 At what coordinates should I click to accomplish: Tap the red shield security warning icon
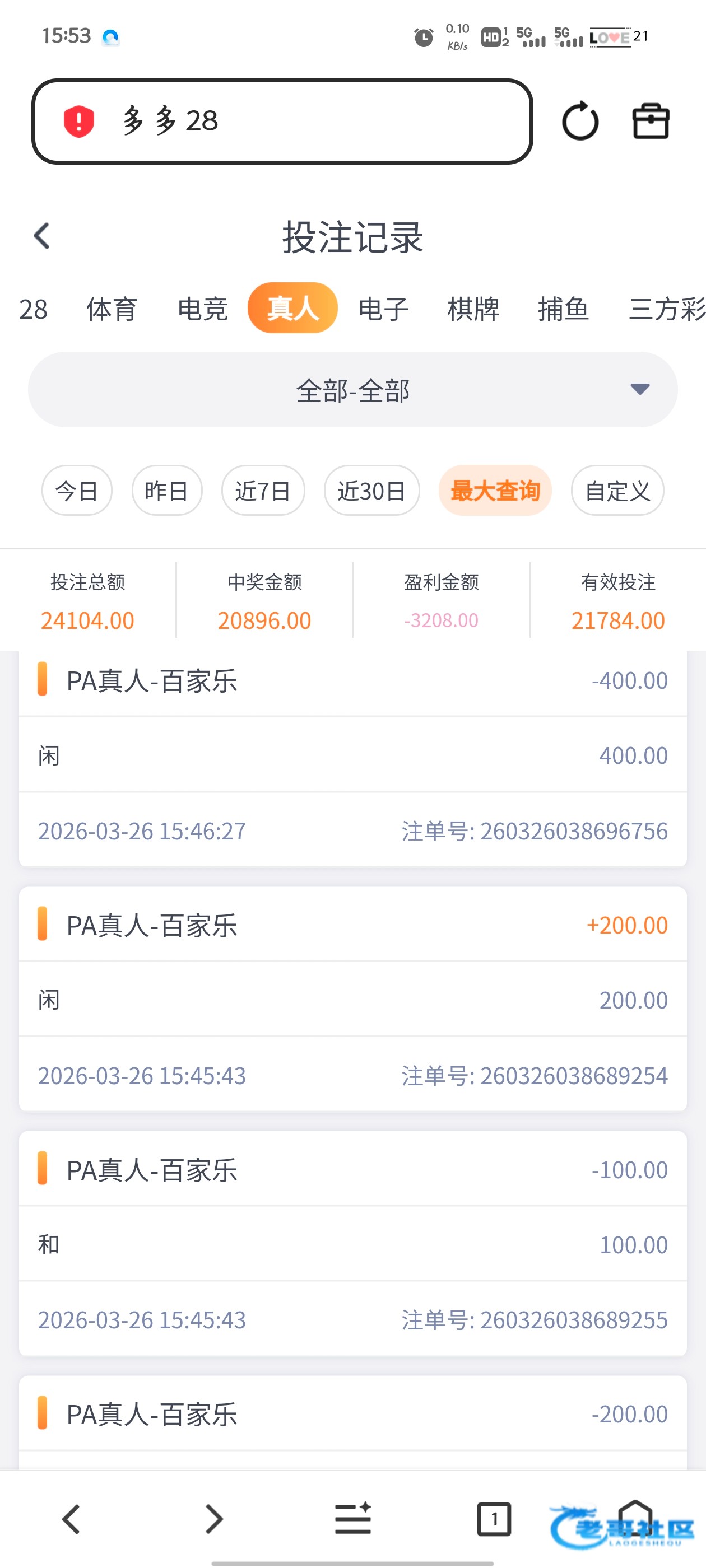click(x=78, y=120)
